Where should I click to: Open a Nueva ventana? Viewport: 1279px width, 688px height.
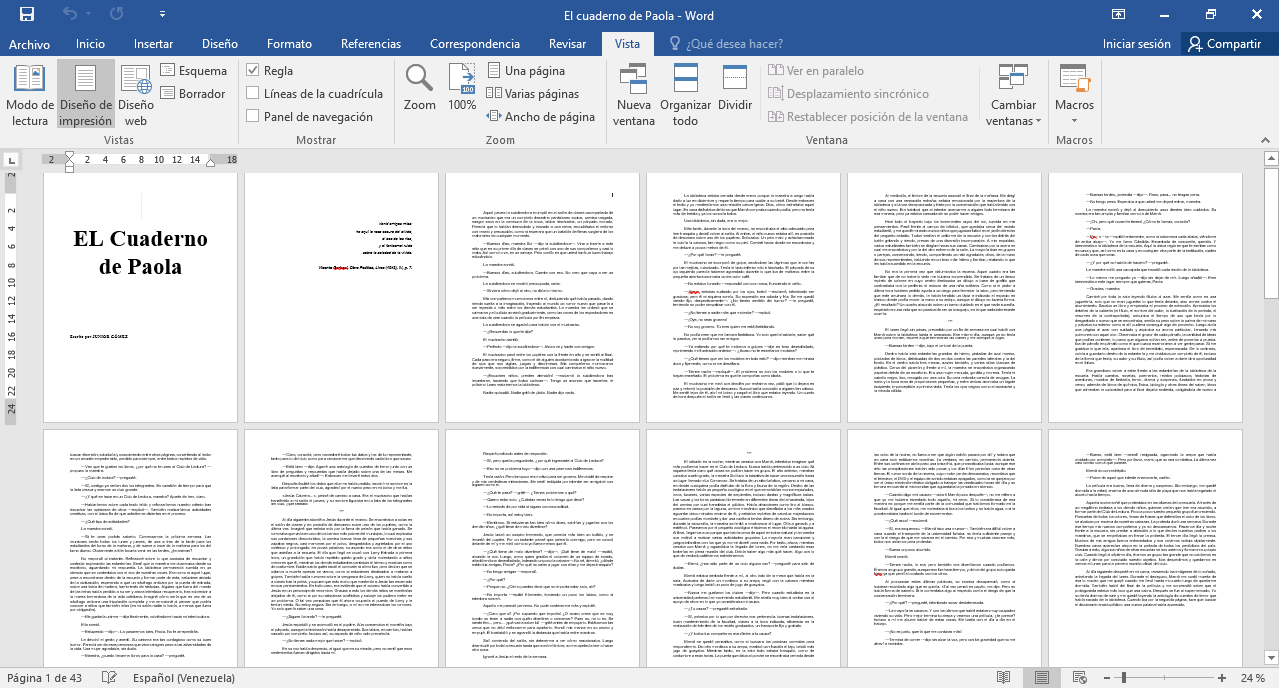click(634, 95)
